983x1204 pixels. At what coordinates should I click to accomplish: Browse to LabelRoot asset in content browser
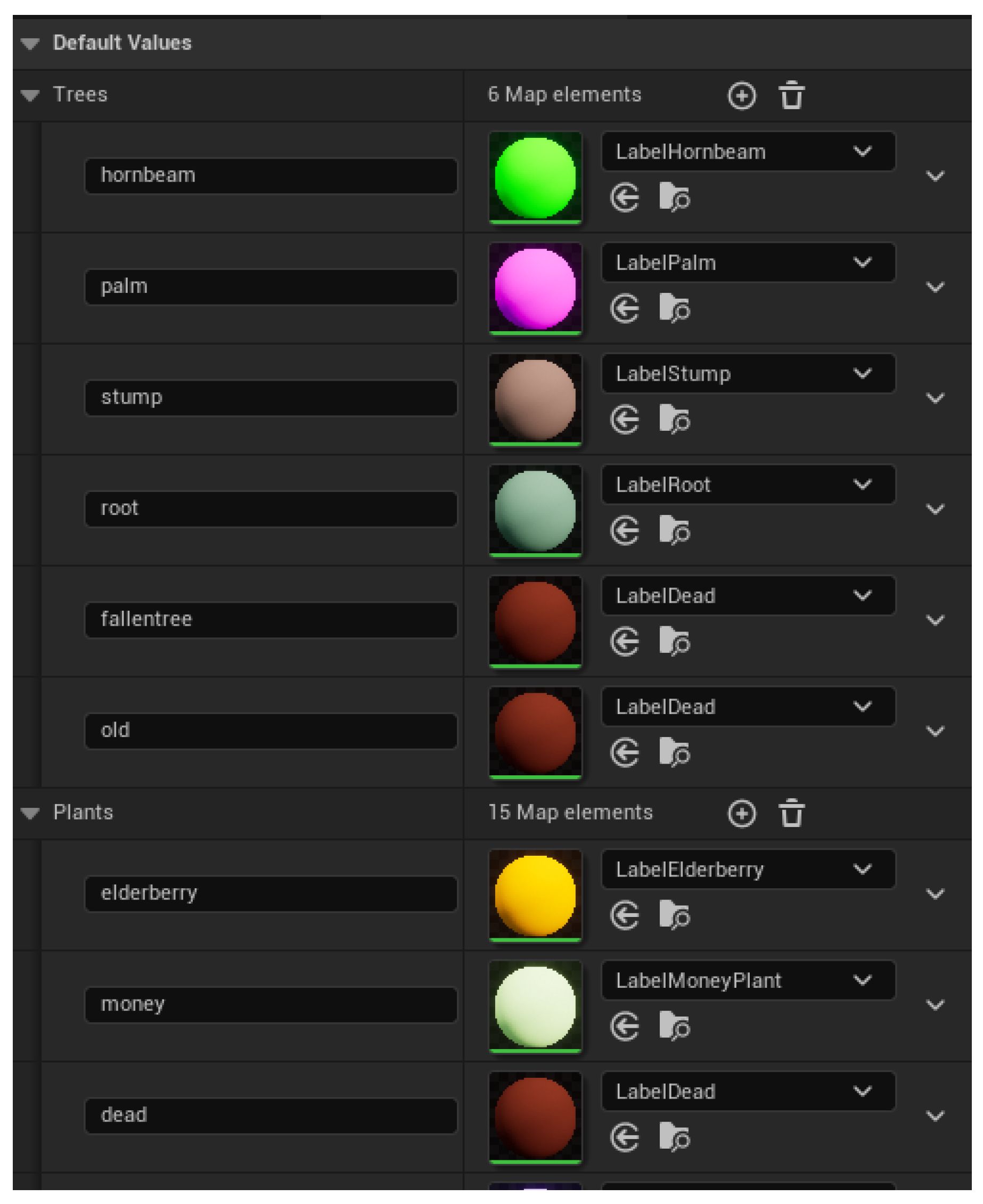click(x=674, y=531)
